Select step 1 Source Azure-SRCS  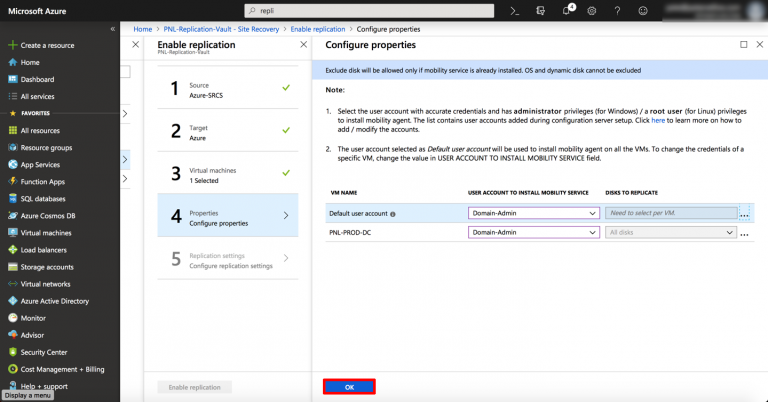pos(228,88)
